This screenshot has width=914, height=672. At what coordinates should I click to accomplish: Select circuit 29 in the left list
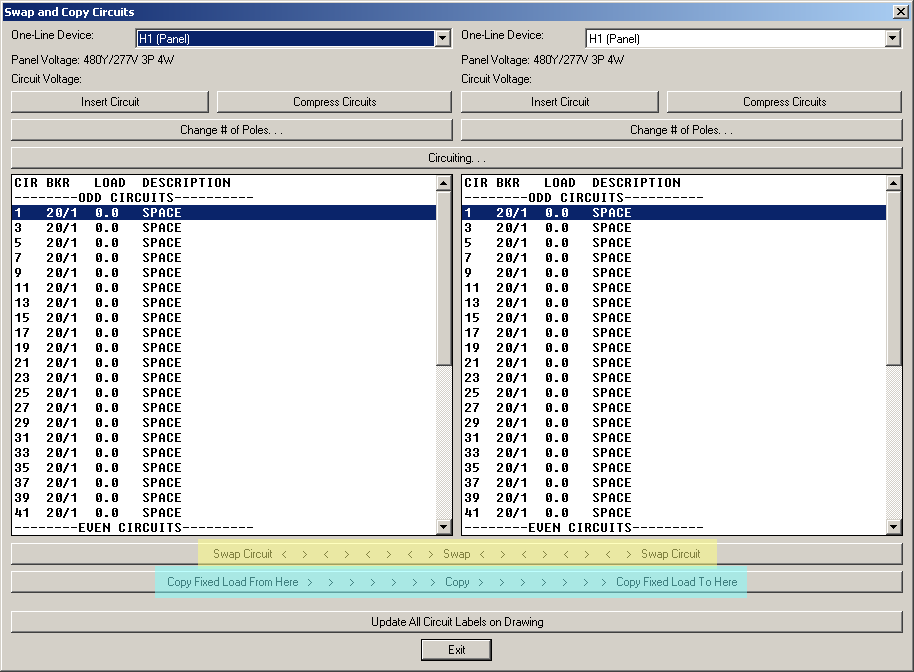coord(224,423)
